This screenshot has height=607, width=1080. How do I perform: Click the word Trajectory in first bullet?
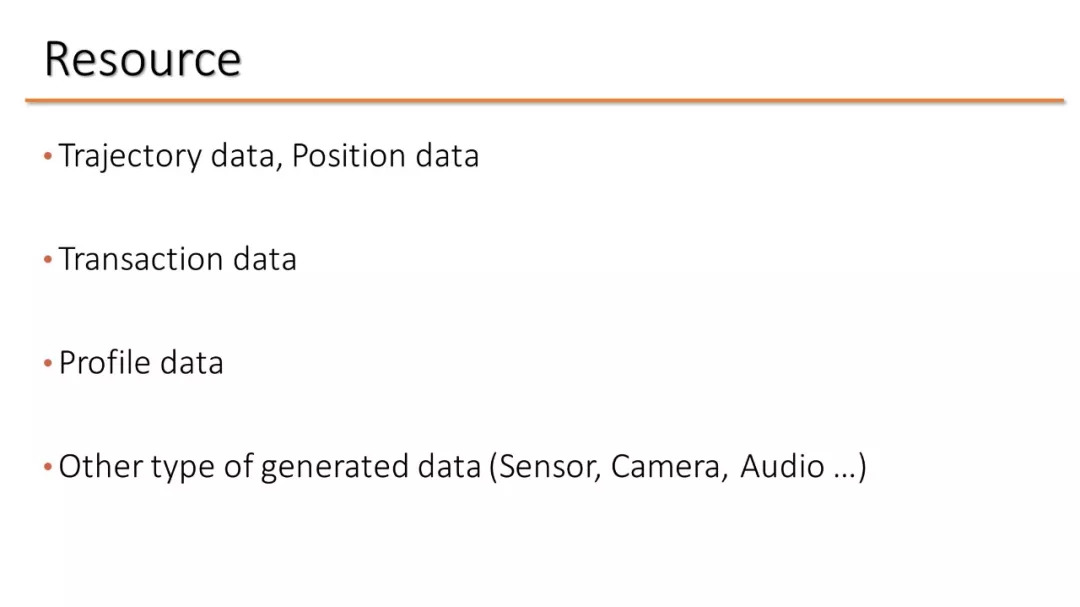click(x=130, y=156)
